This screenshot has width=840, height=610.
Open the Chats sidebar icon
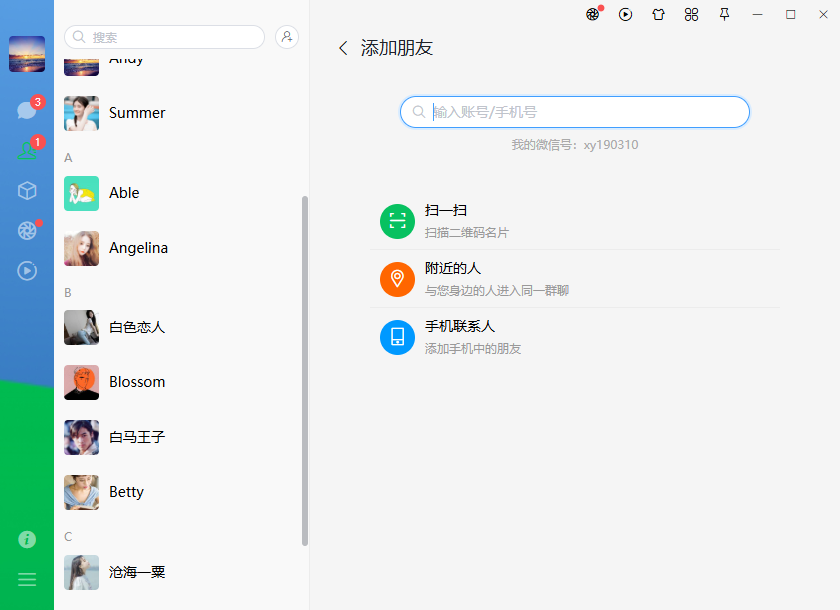27,110
